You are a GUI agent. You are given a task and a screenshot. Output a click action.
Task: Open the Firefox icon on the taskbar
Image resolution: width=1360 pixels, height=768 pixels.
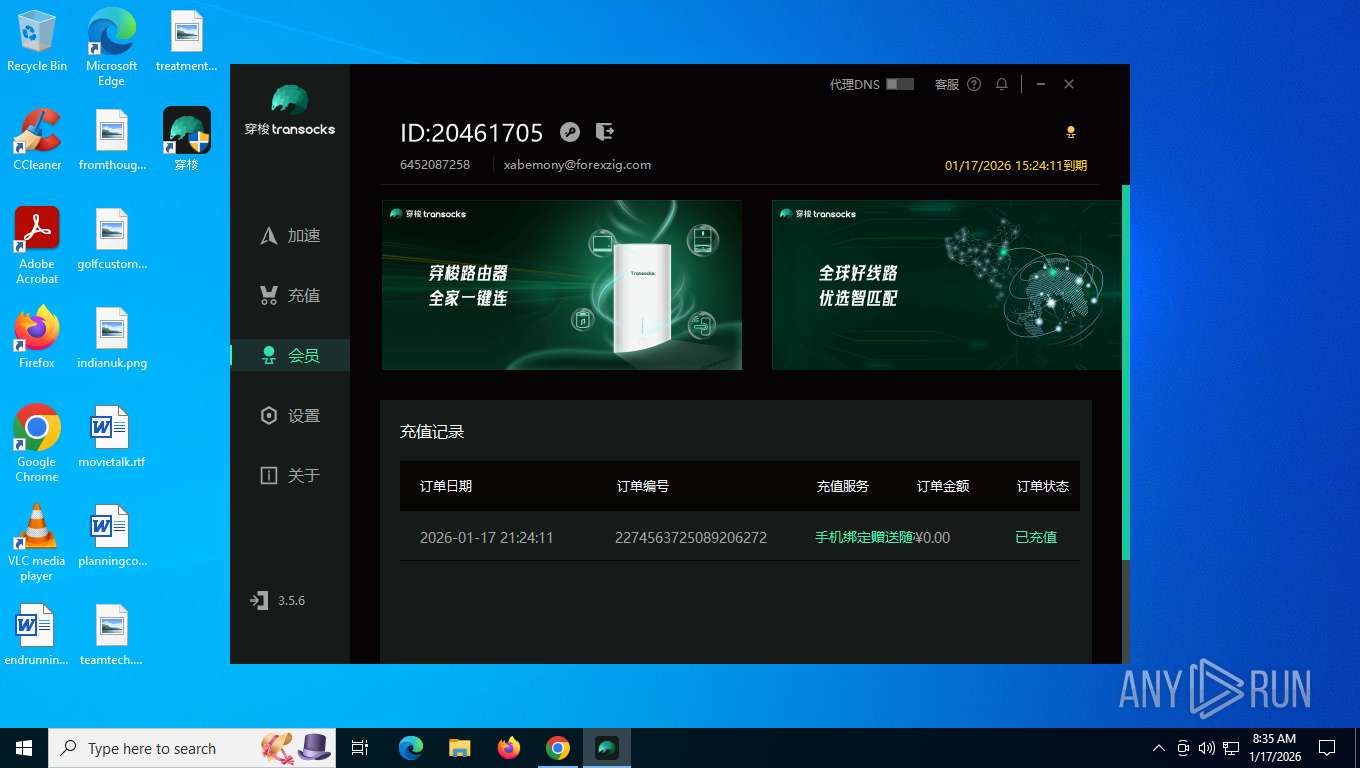click(509, 748)
